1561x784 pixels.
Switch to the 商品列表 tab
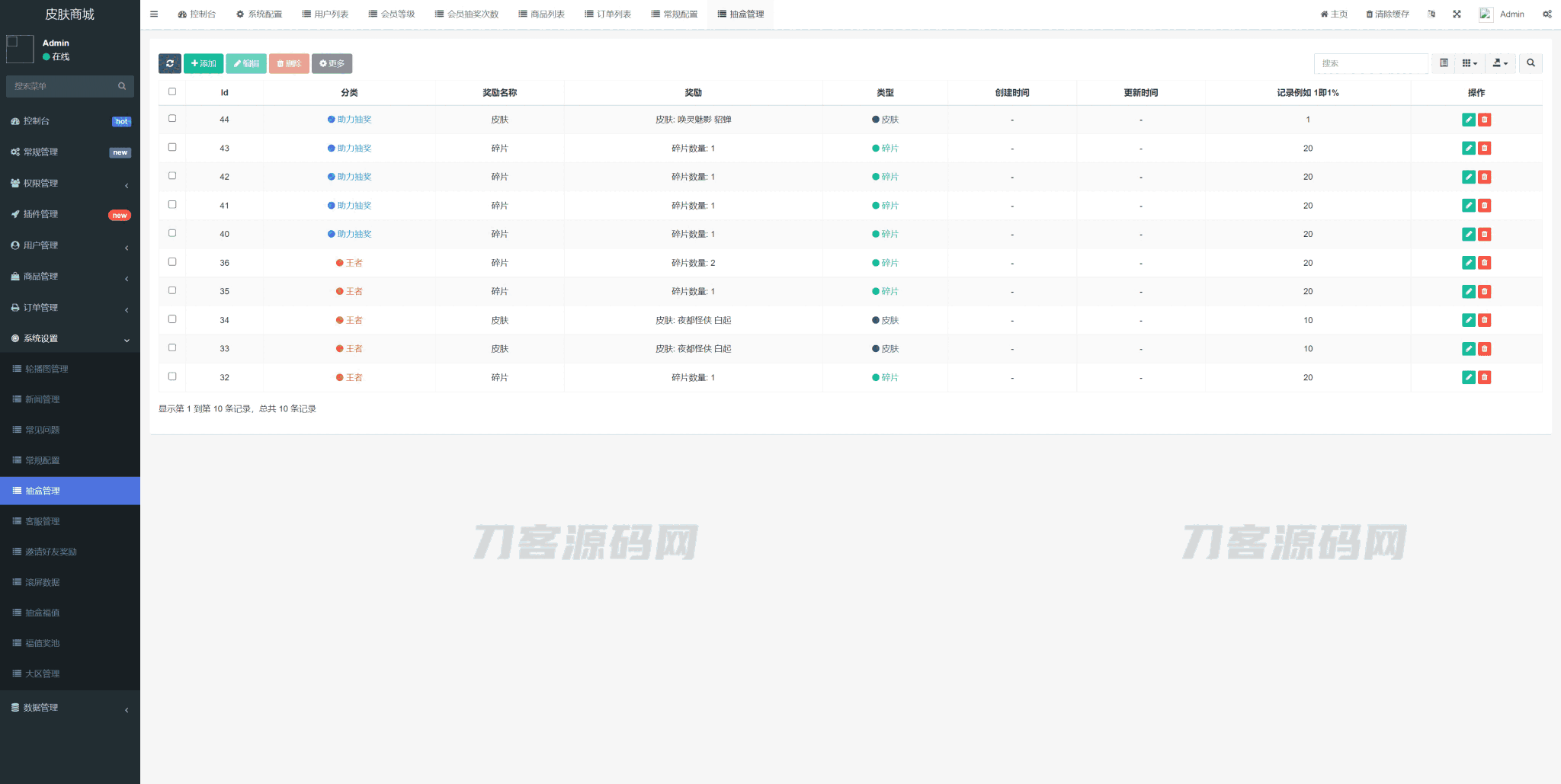point(541,14)
